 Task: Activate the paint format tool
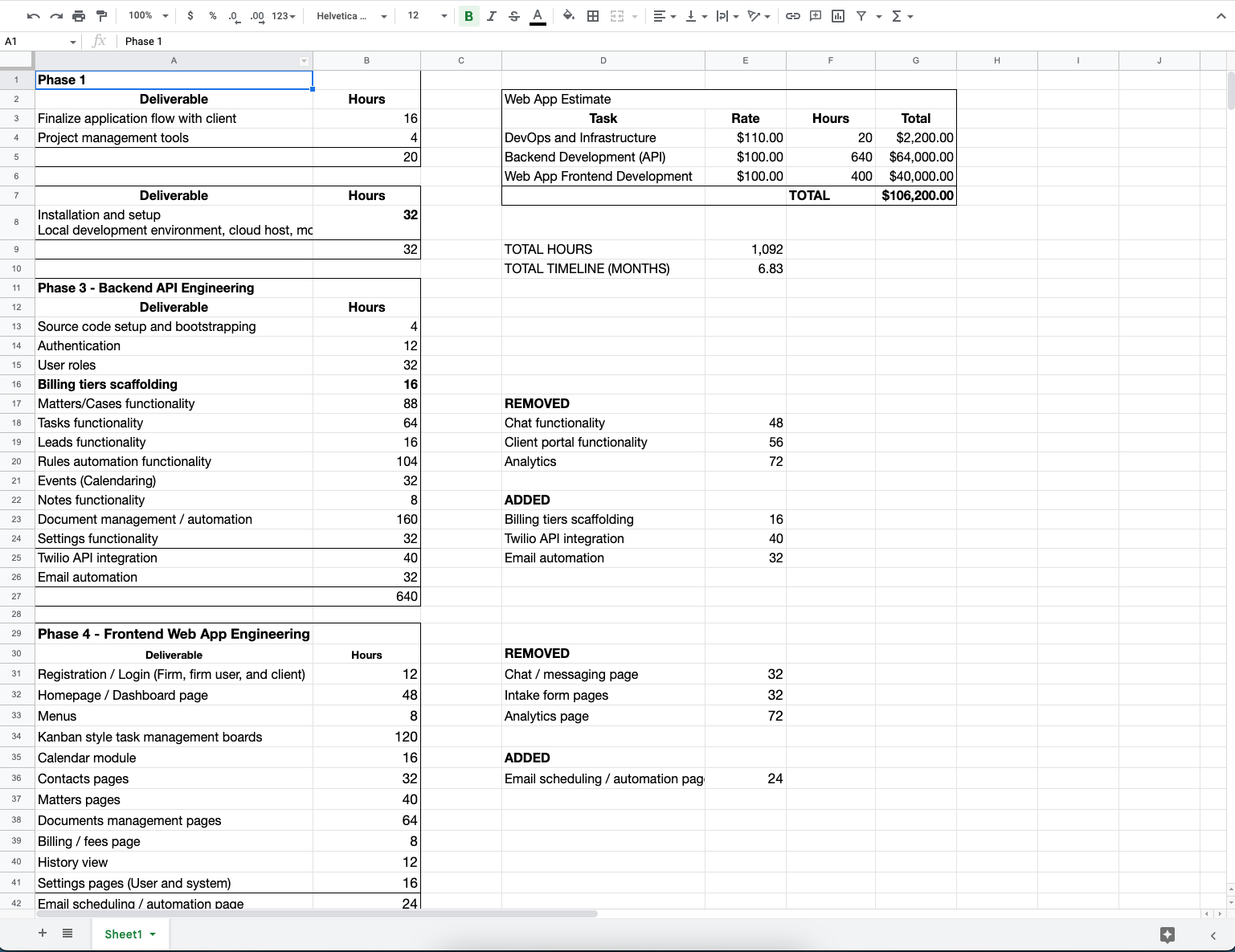[101, 16]
